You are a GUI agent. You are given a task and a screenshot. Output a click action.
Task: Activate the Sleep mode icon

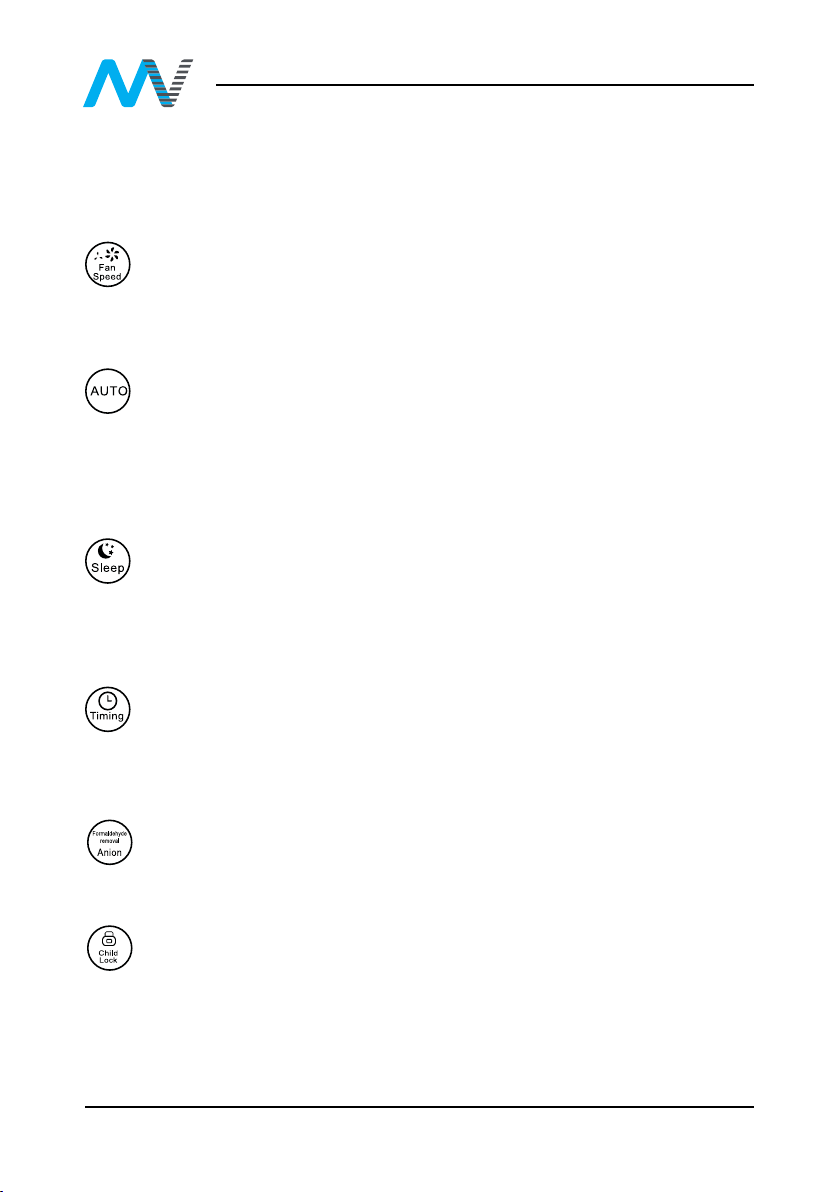click(107, 561)
